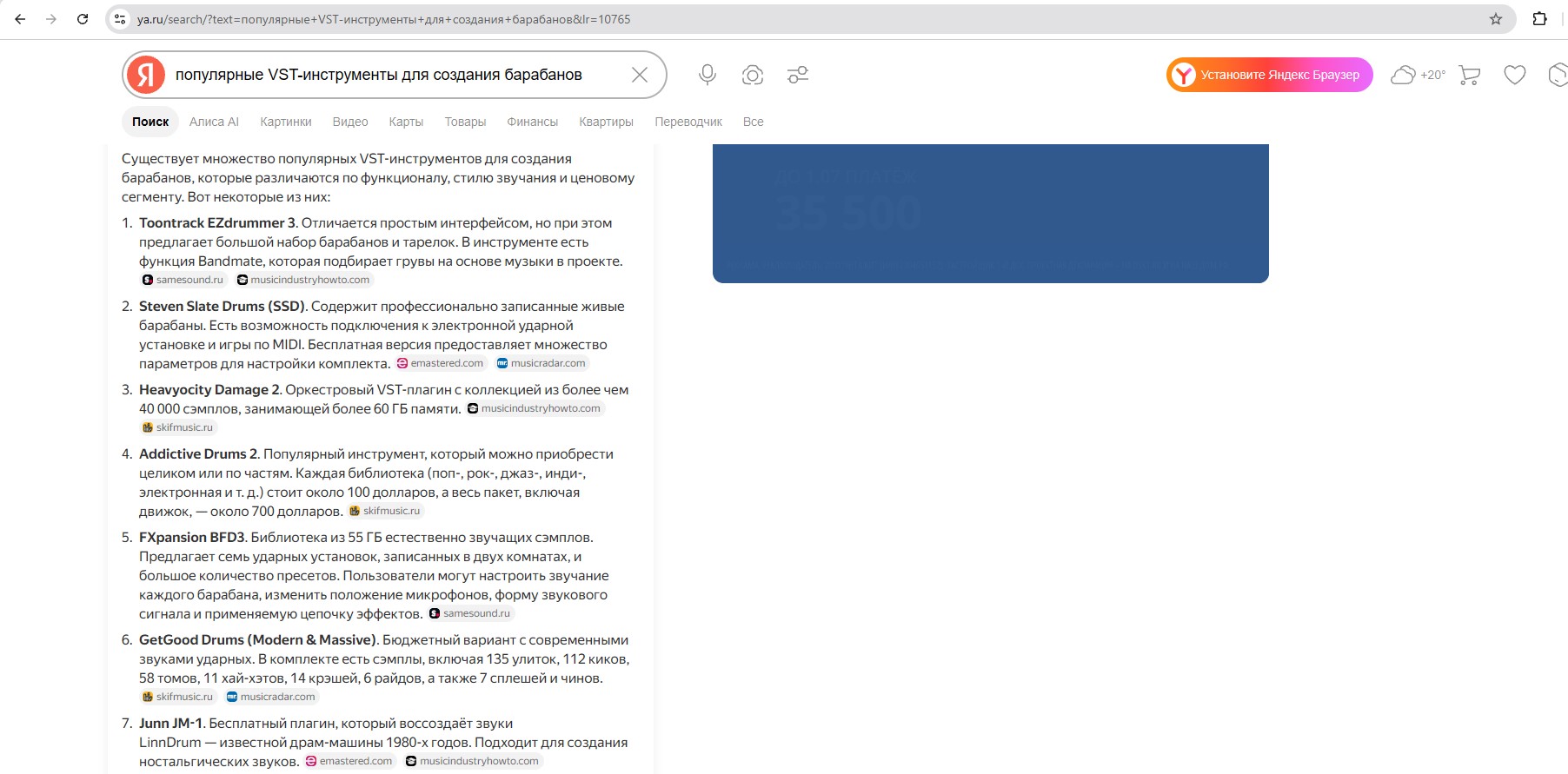Viewport: 1568px width, 774px height.
Task: Click Install Yandex Browser button
Action: pyautogui.click(x=1269, y=75)
